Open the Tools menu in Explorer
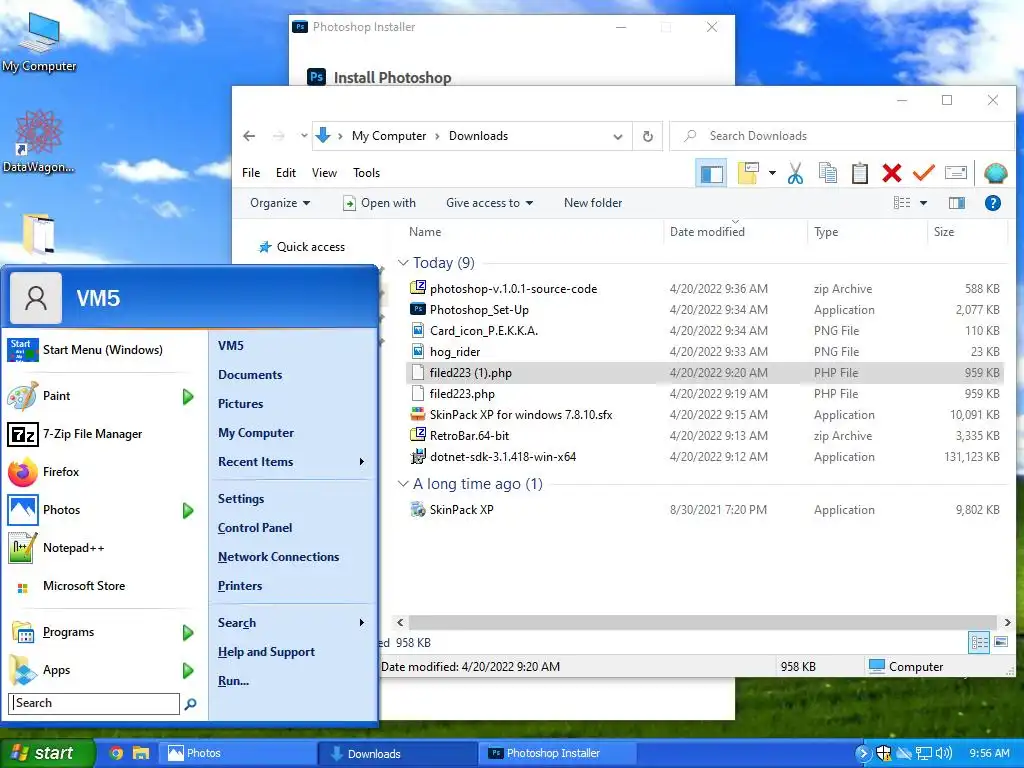 tap(366, 173)
